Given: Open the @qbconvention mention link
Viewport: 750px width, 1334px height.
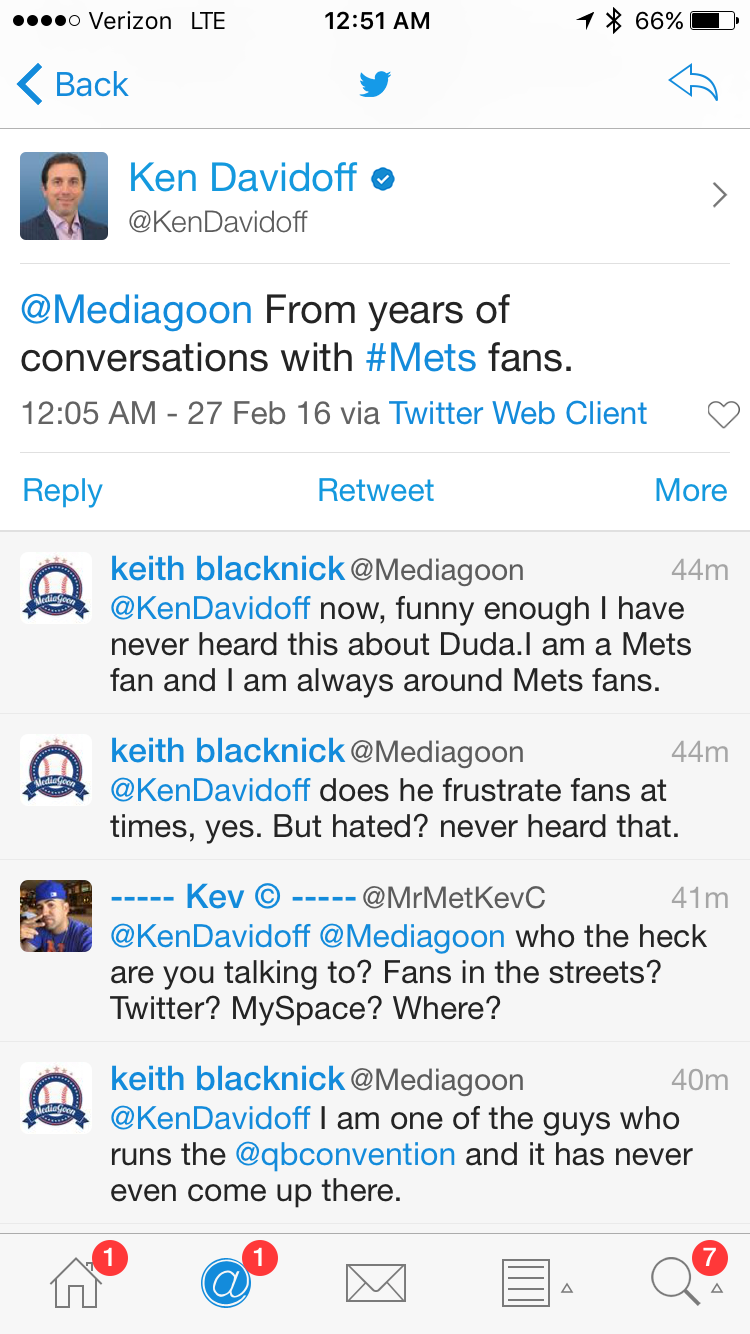Looking at the screenshot, I should 345,1154.
